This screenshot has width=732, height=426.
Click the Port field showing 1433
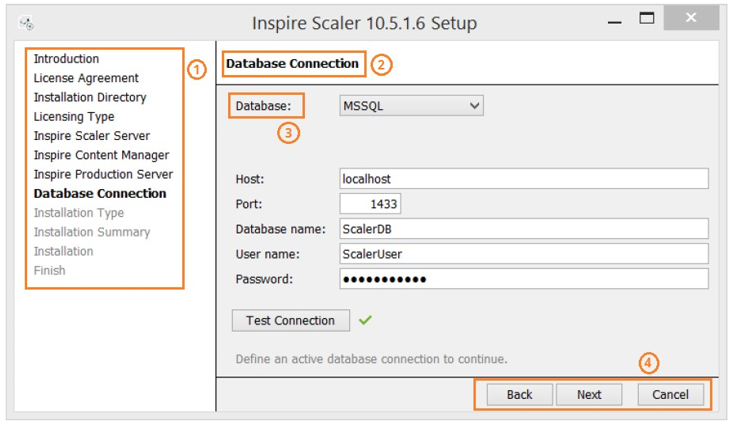click(370, 204)
